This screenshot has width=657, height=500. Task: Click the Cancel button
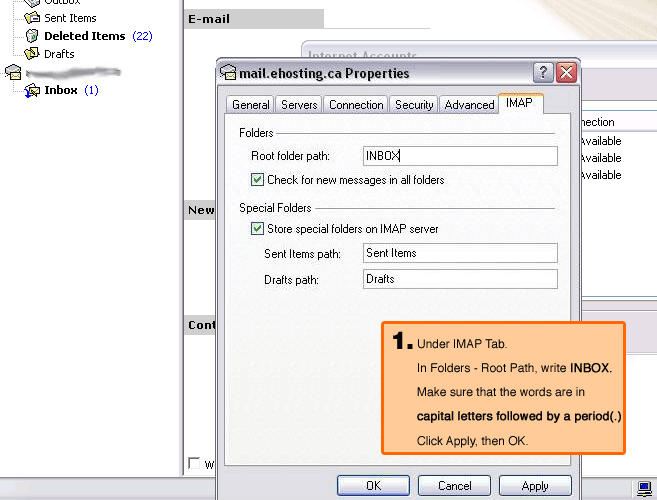coord(454,486)
